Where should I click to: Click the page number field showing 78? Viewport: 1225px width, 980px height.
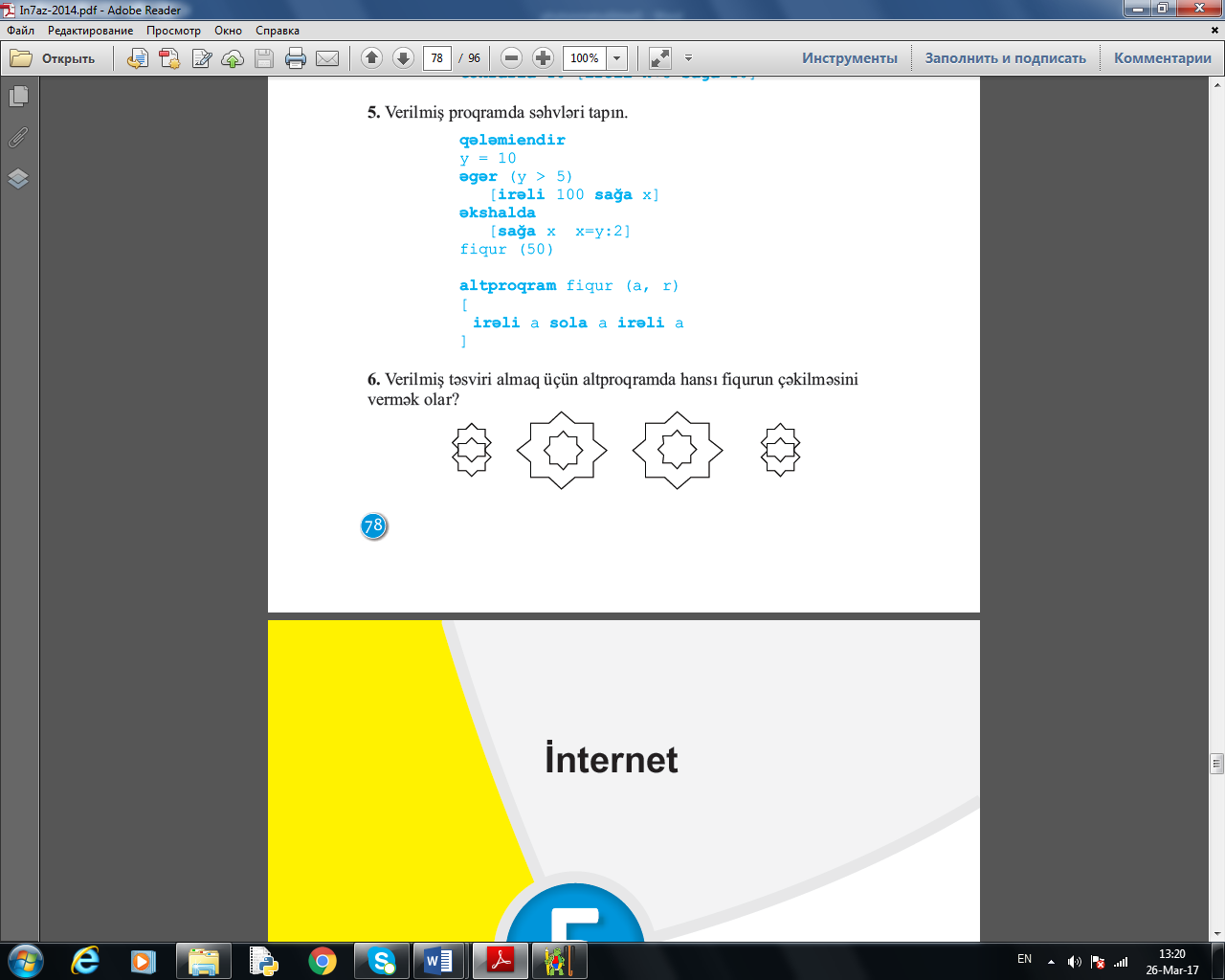point(437,58)
